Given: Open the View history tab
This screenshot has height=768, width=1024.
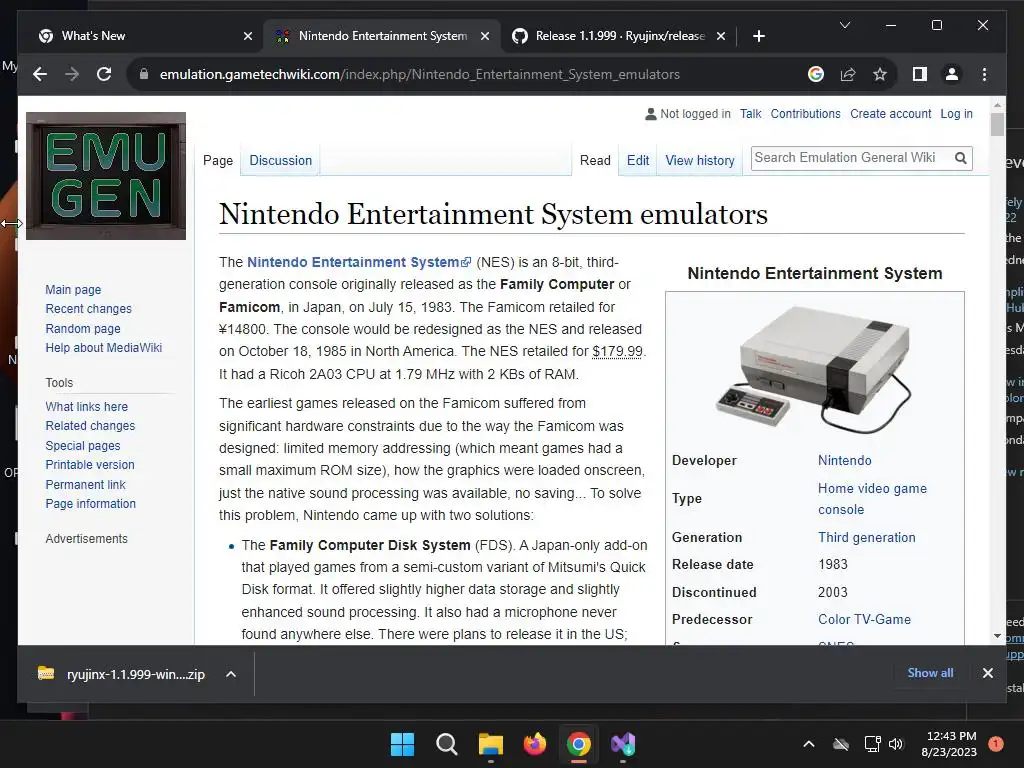Looking at the screenshot, I should point(699,161).
